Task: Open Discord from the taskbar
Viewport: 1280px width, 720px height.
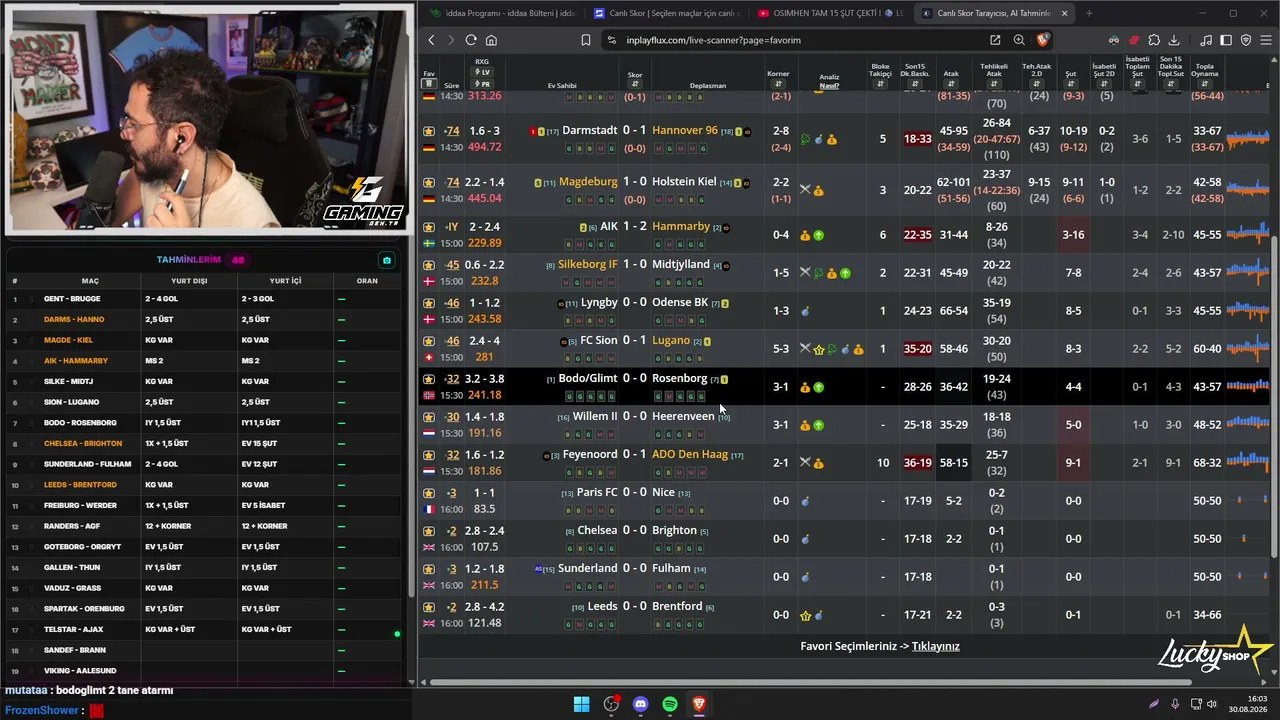Action: tap(641, 704)
